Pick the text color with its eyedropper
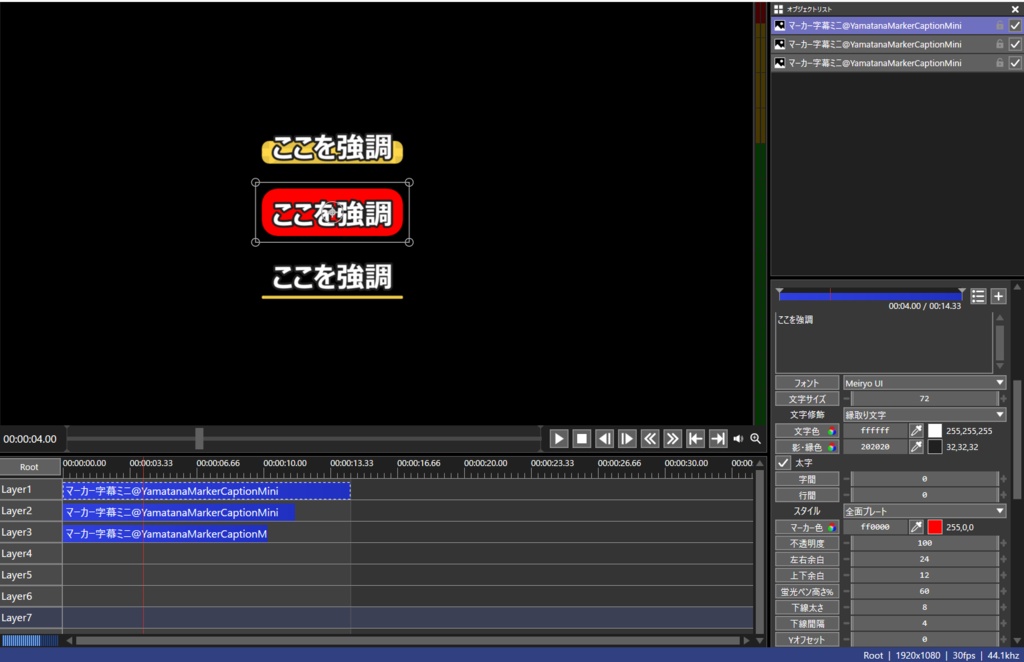 pos(916,431)
